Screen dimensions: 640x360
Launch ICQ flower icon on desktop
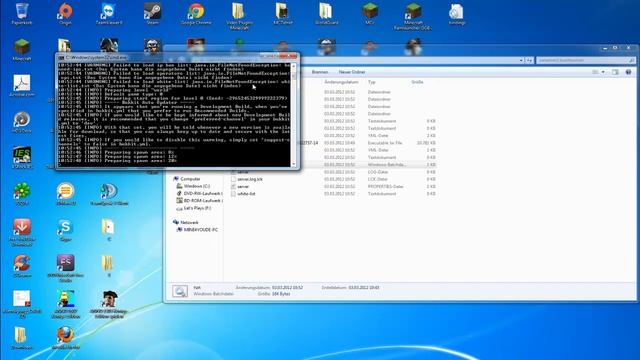pyautogui.click(x=22, y=193)
